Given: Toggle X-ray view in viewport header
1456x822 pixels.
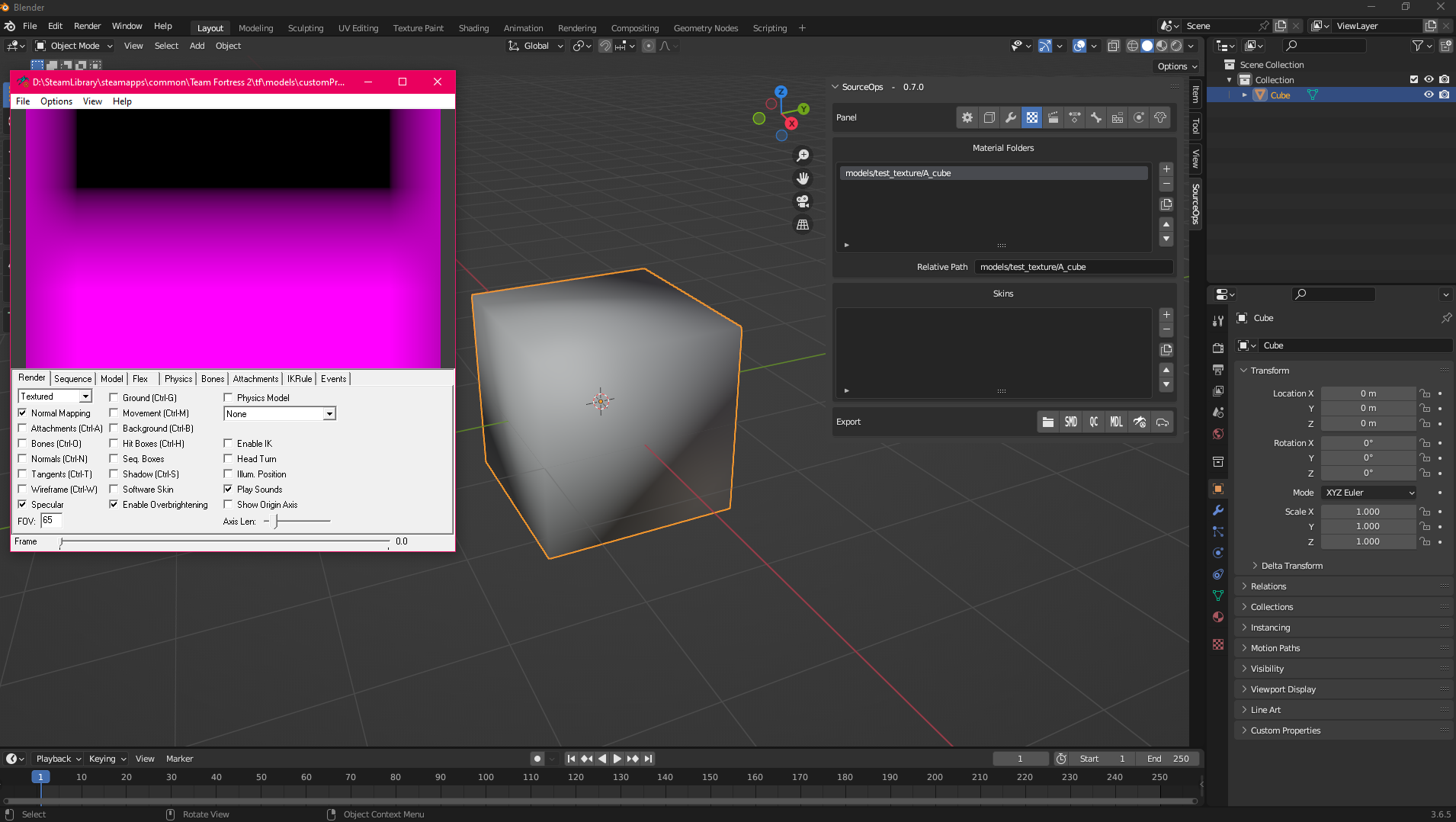Looking at the screenshot, I should (x=1113, y=46).
